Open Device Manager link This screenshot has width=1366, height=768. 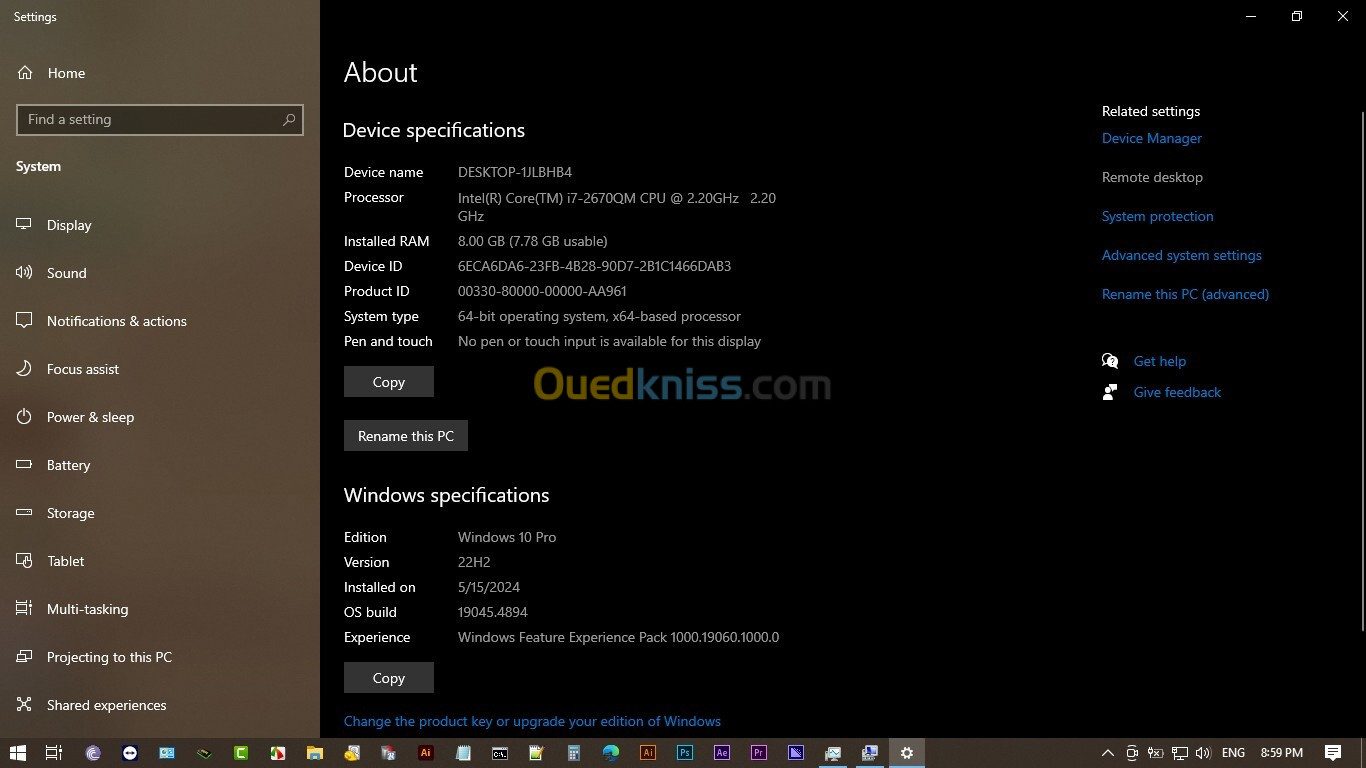(x=1152, y=138)
